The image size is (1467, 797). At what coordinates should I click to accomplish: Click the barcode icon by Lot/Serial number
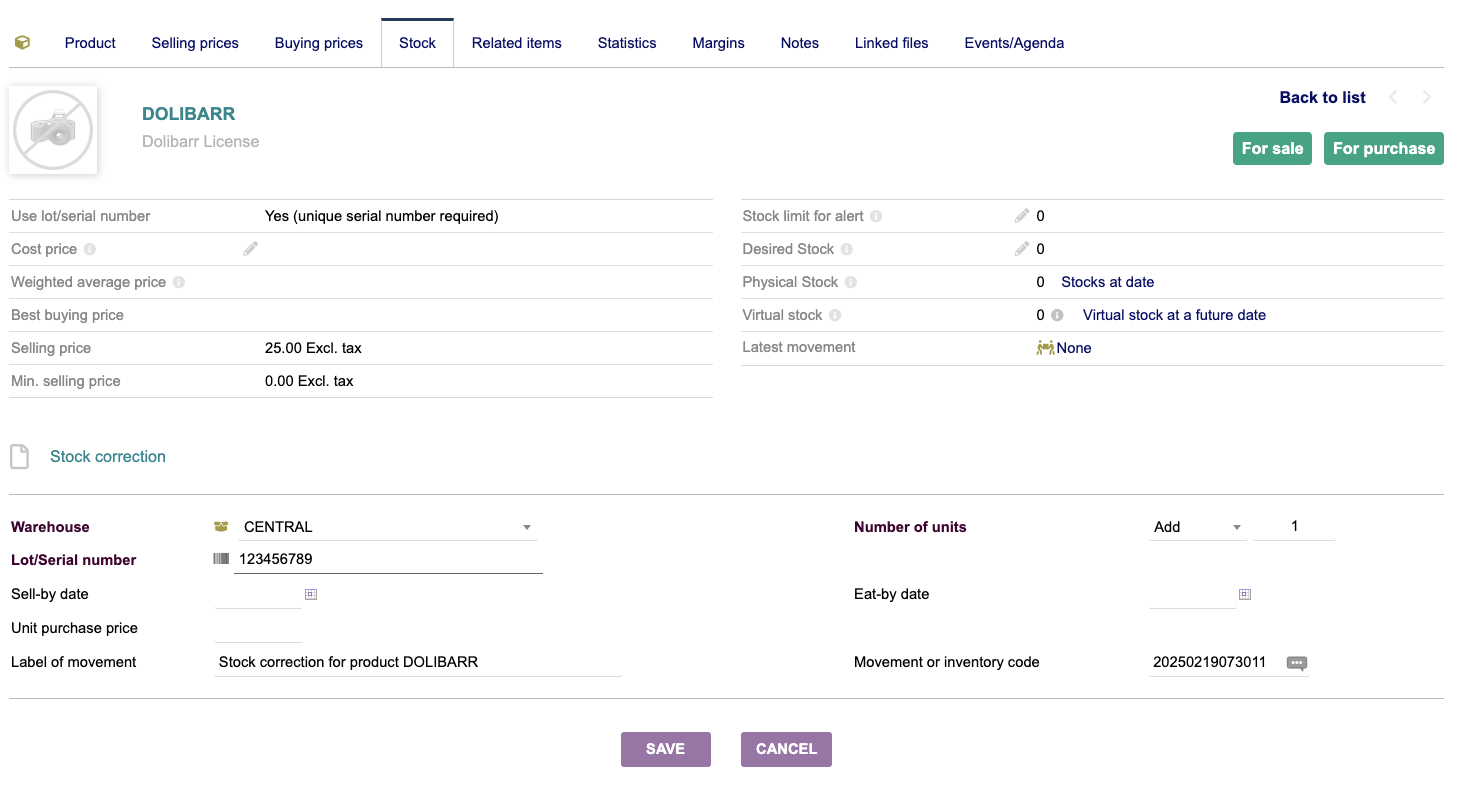pyautogui.click(x=221, y=559)
